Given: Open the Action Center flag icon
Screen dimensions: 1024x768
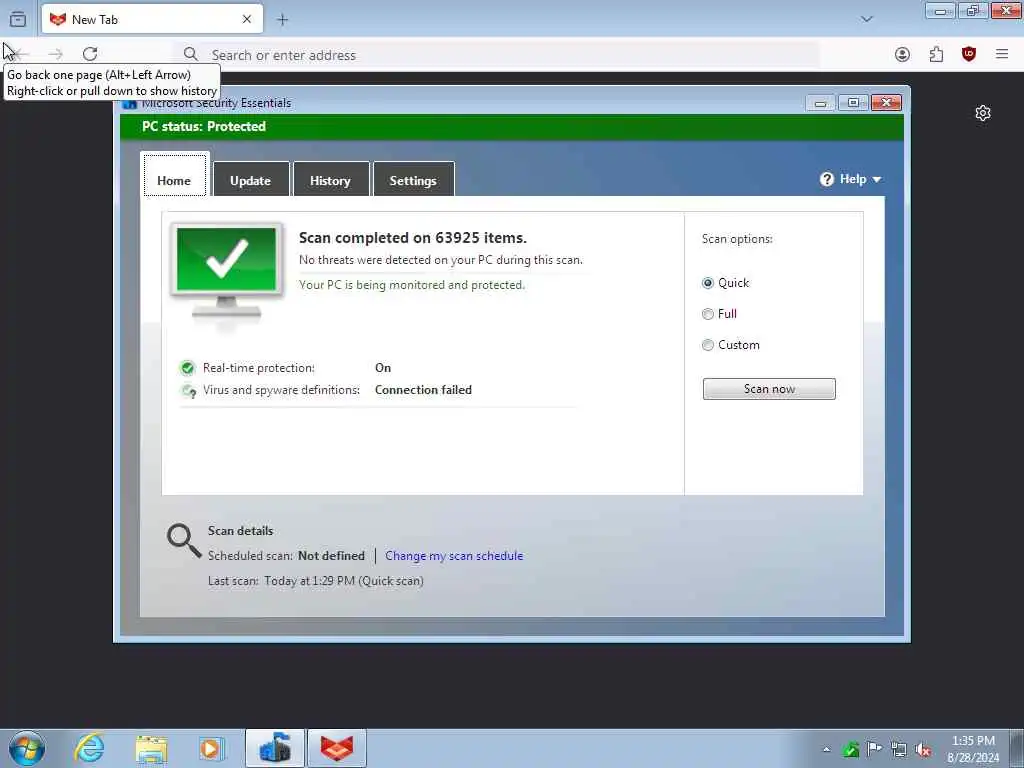Looking at the screenshot, I should click(x=874, y=749).
